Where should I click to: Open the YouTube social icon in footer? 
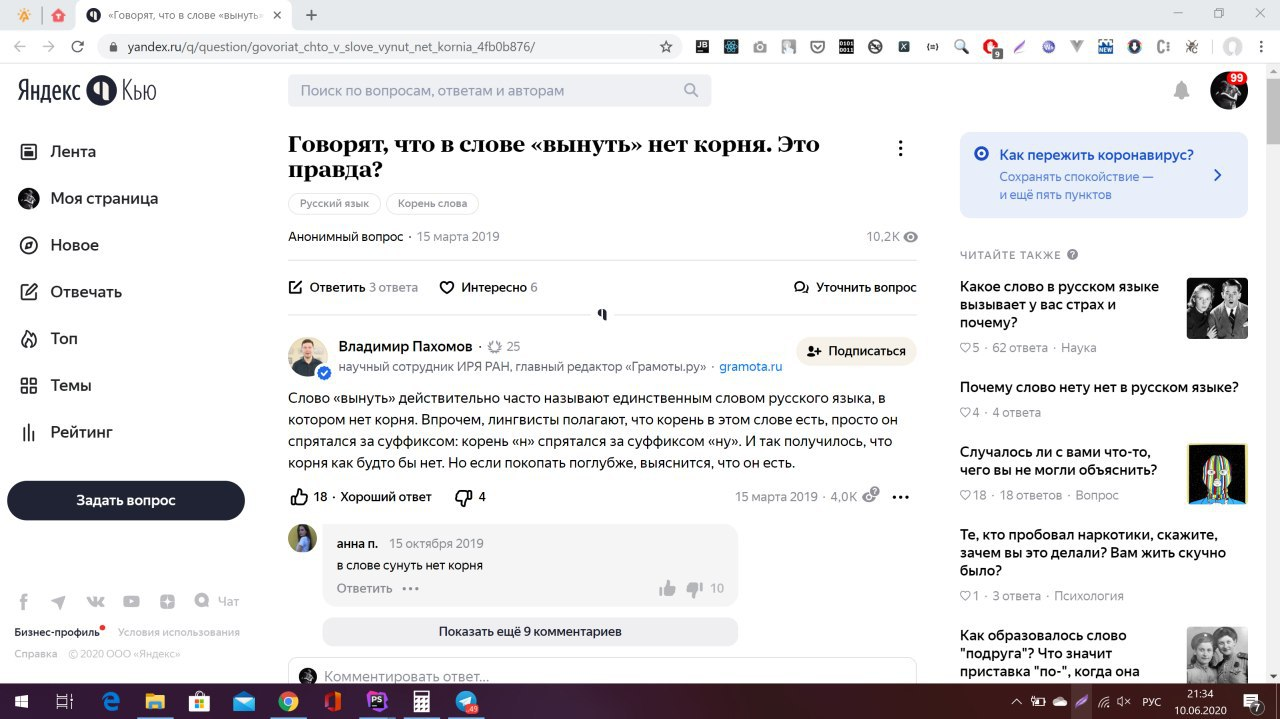[131, 602]
